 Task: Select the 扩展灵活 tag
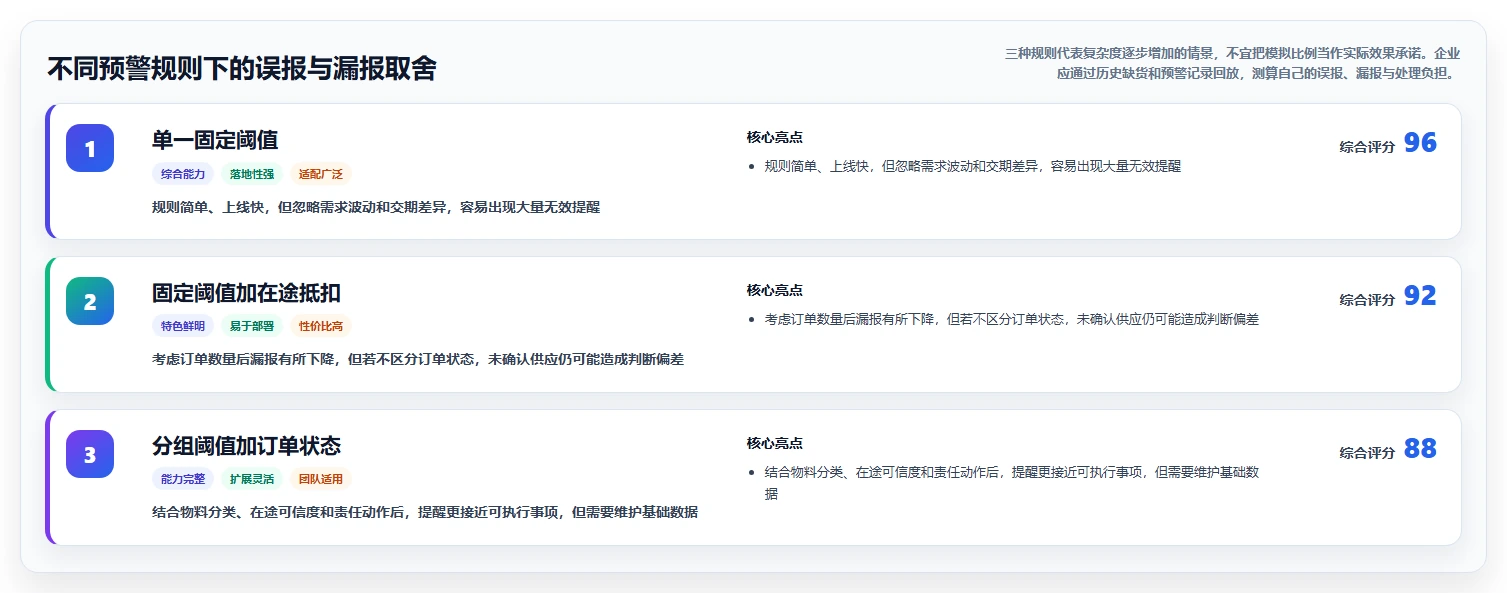click(252, 479)
